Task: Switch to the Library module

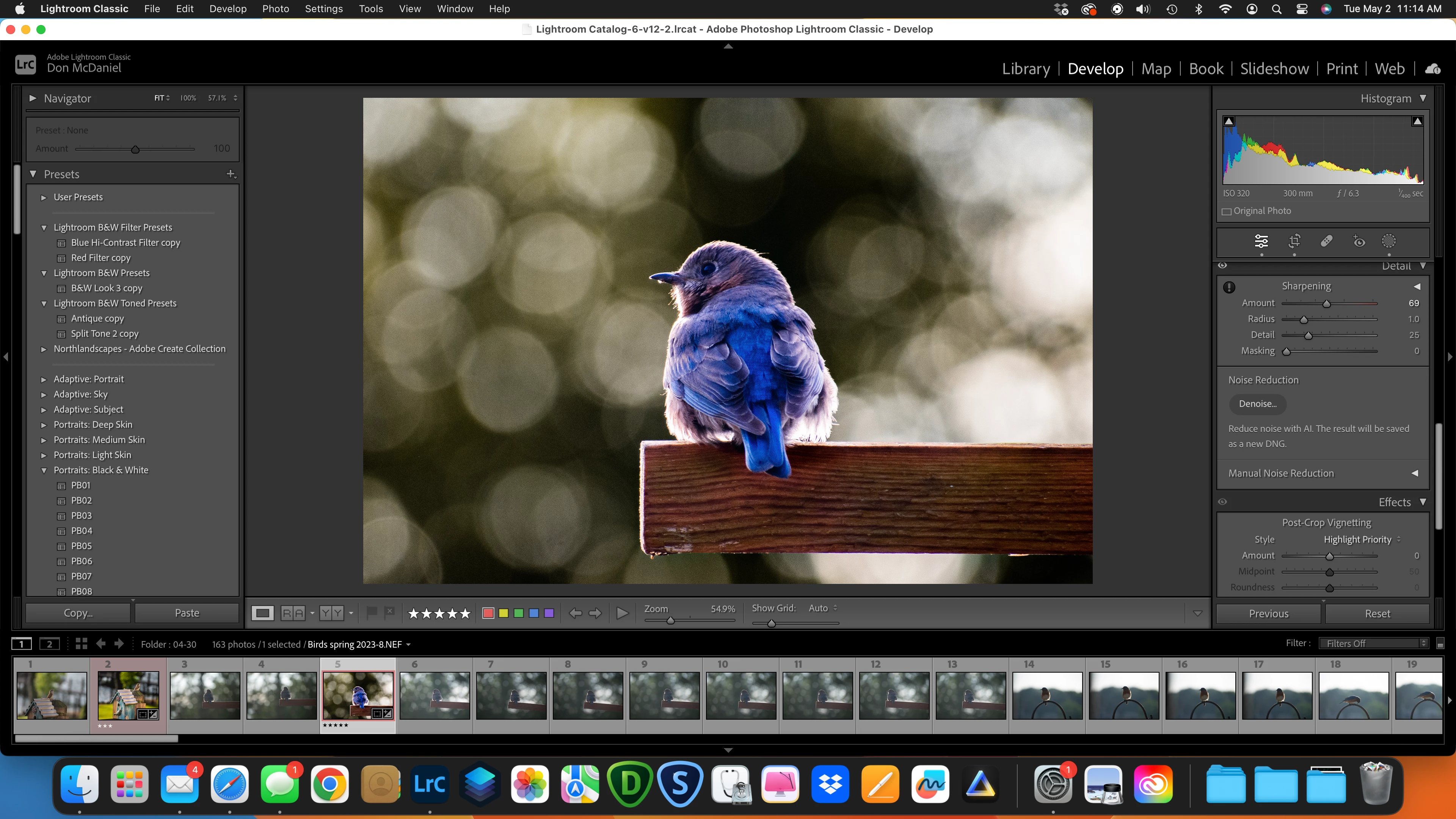Action: (1025, 69)
